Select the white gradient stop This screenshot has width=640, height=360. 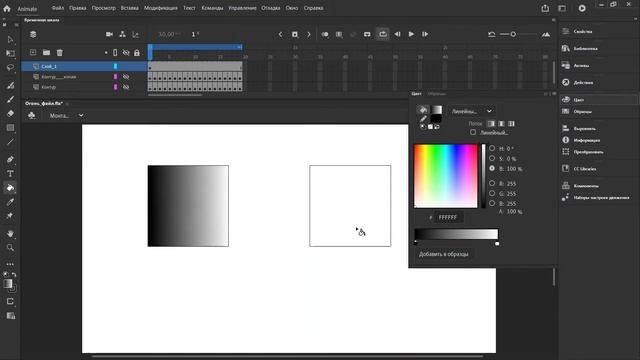point(497,243)
